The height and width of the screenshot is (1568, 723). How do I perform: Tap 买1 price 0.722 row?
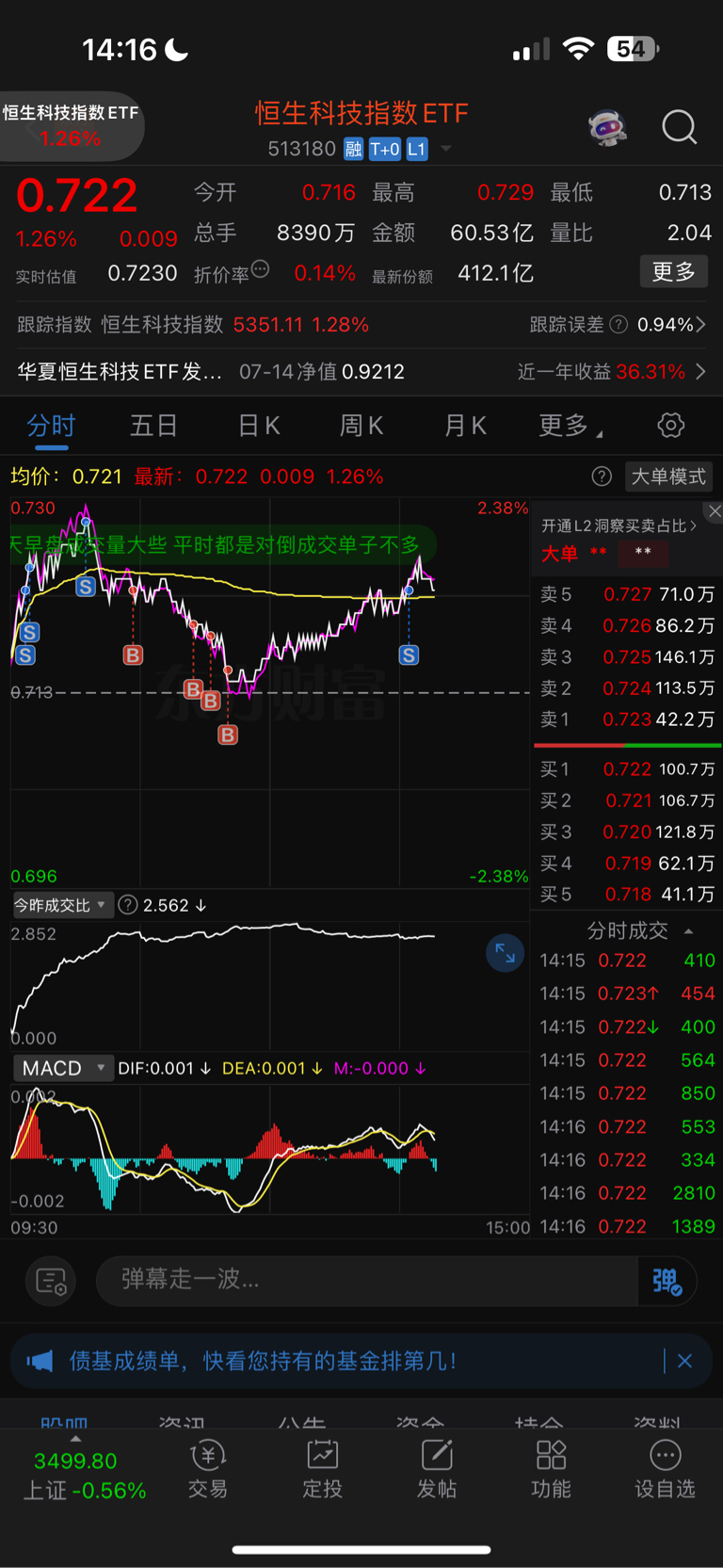click(x=627, y=769)
